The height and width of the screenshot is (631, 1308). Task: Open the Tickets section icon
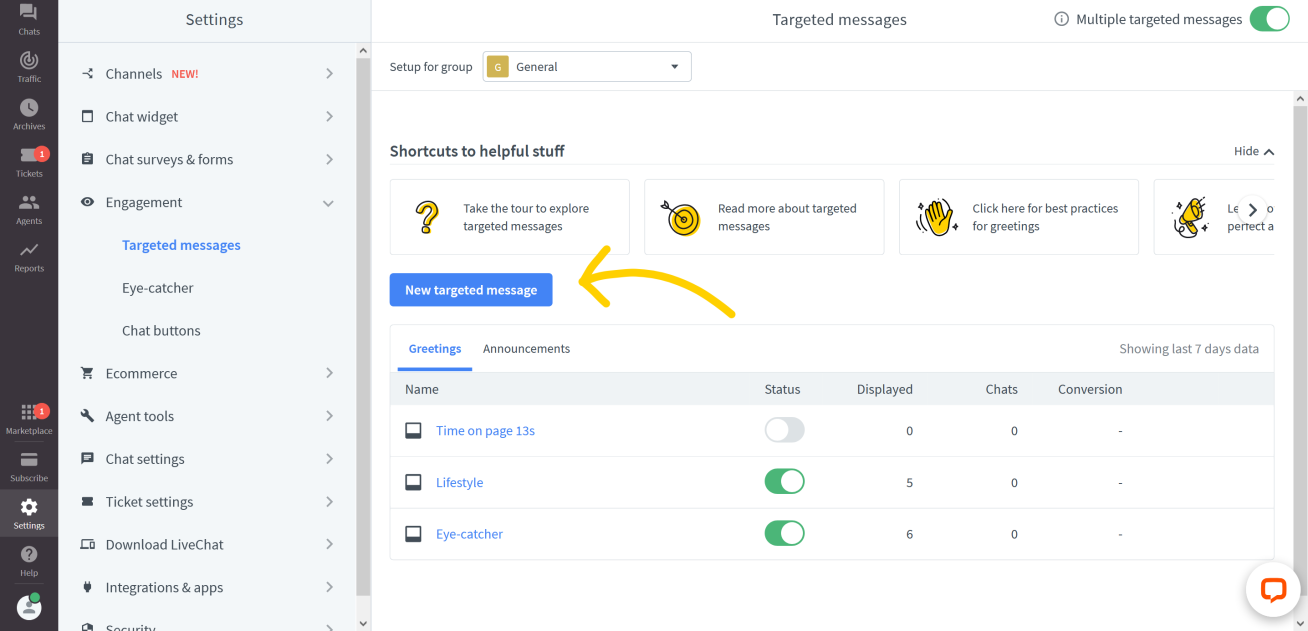click(x=29, y=155)
